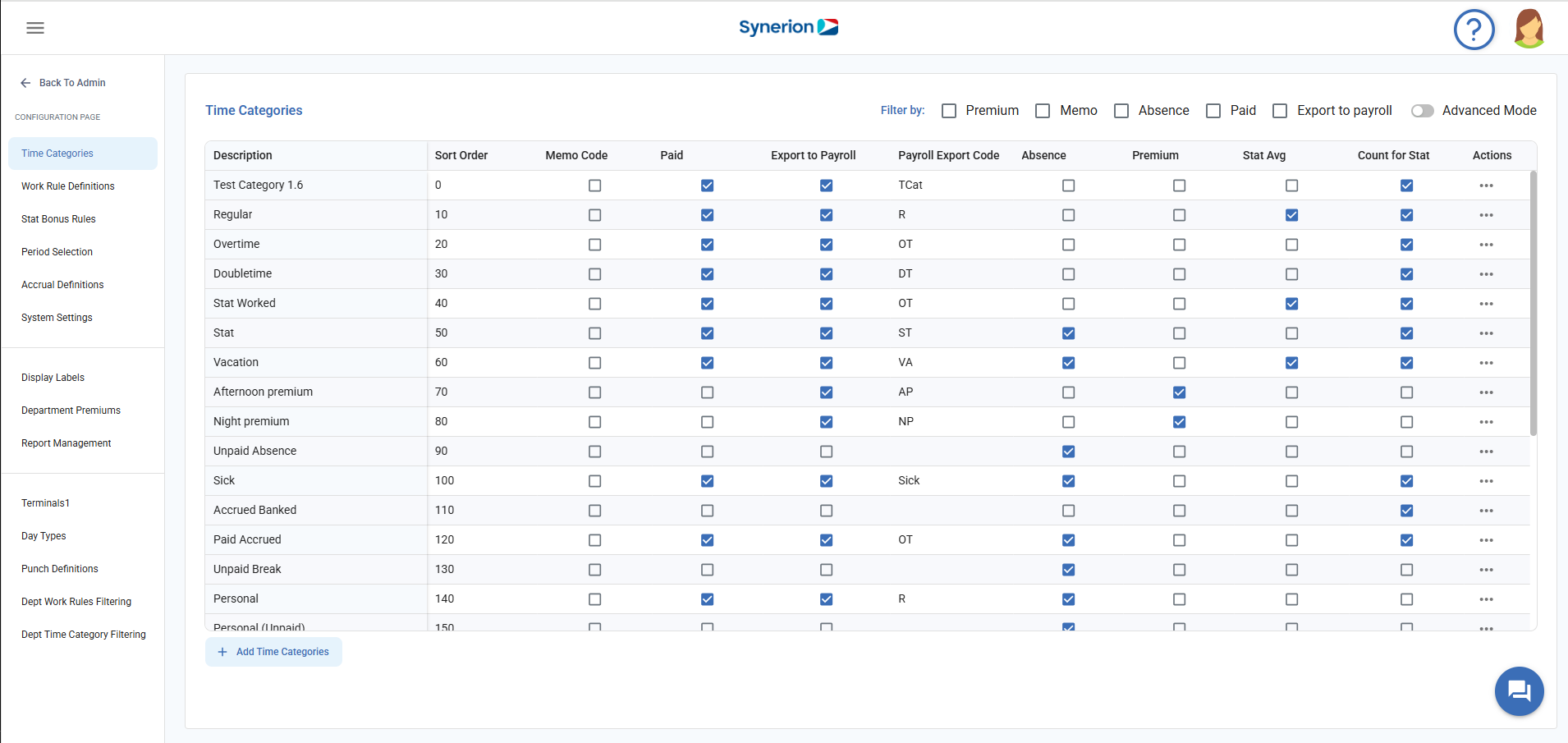Open System Settings page

pyautogui.click(x=57, y=318)
